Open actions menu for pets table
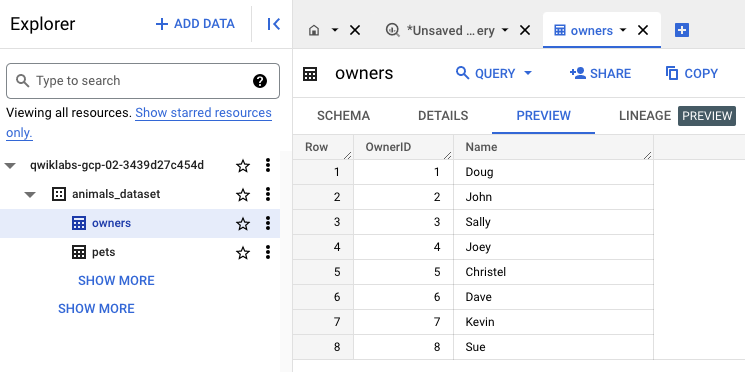The height and width of the screenshot is (372, 745). 268,252
